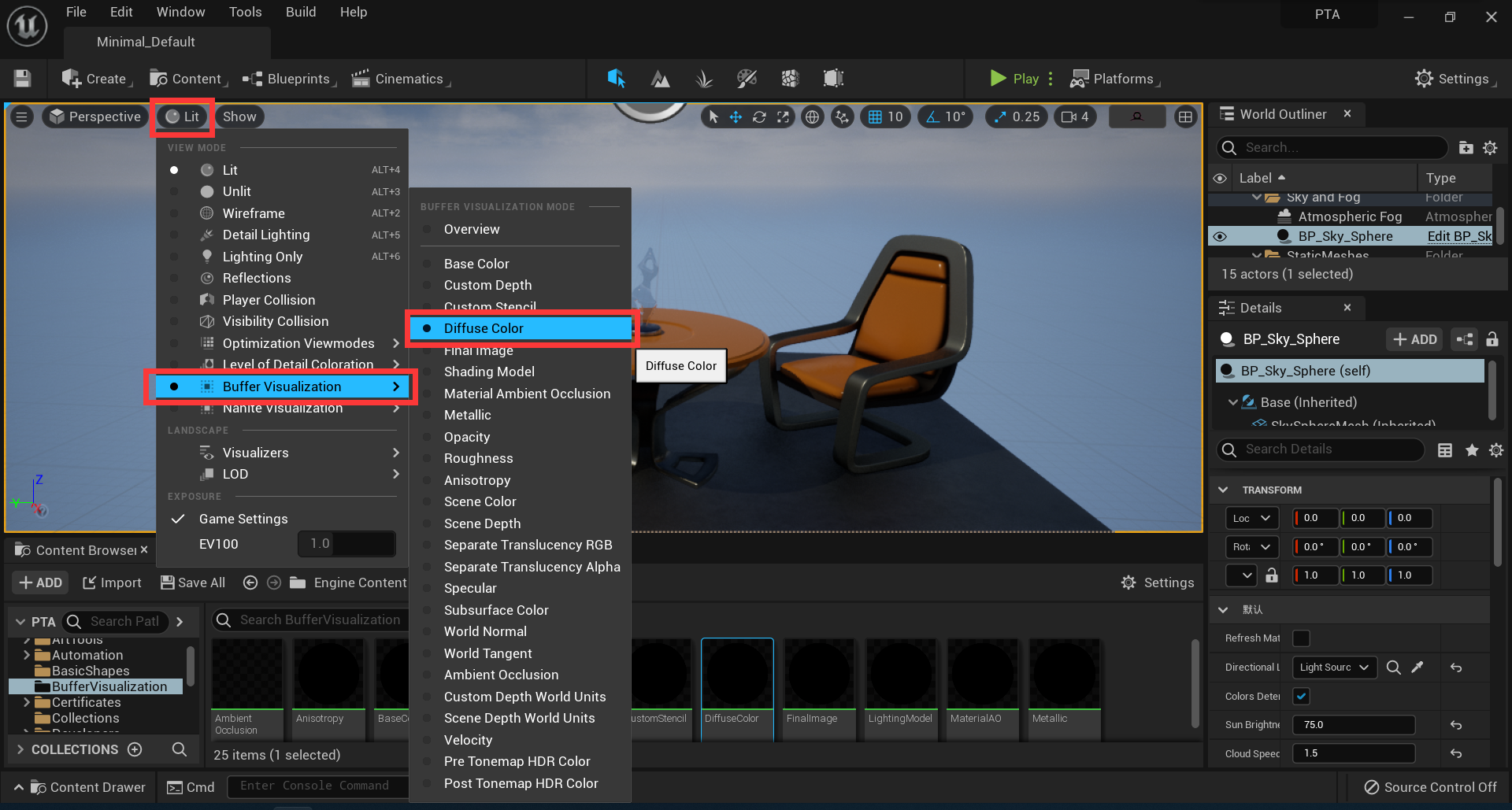
Task: Select the Unlit view mode
Action: click(x=236, y=191)
